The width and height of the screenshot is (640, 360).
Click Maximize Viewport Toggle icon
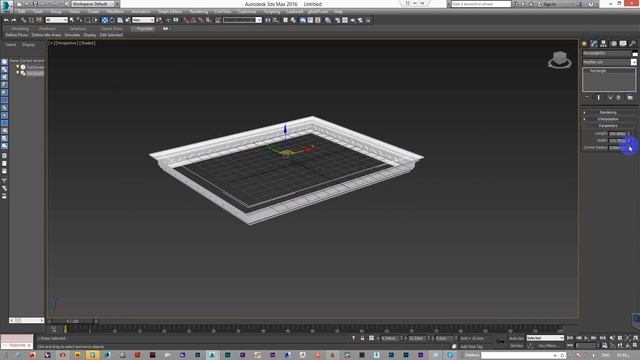635,345
